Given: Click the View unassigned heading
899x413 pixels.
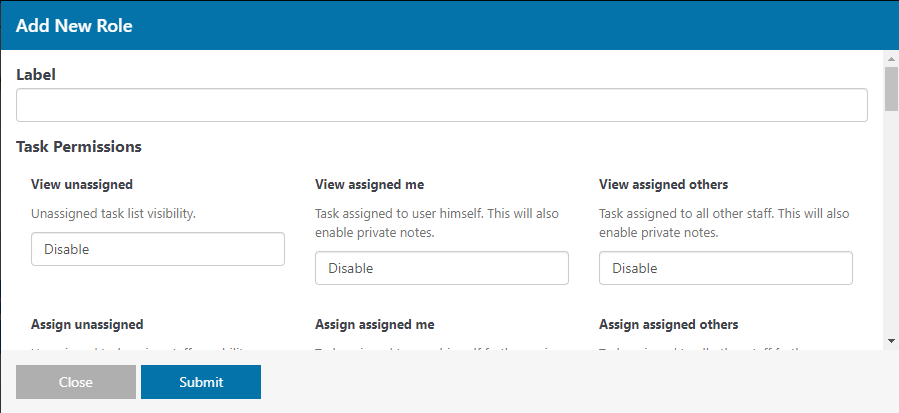Looking at the screenshot, I should [x=82, y=184].
